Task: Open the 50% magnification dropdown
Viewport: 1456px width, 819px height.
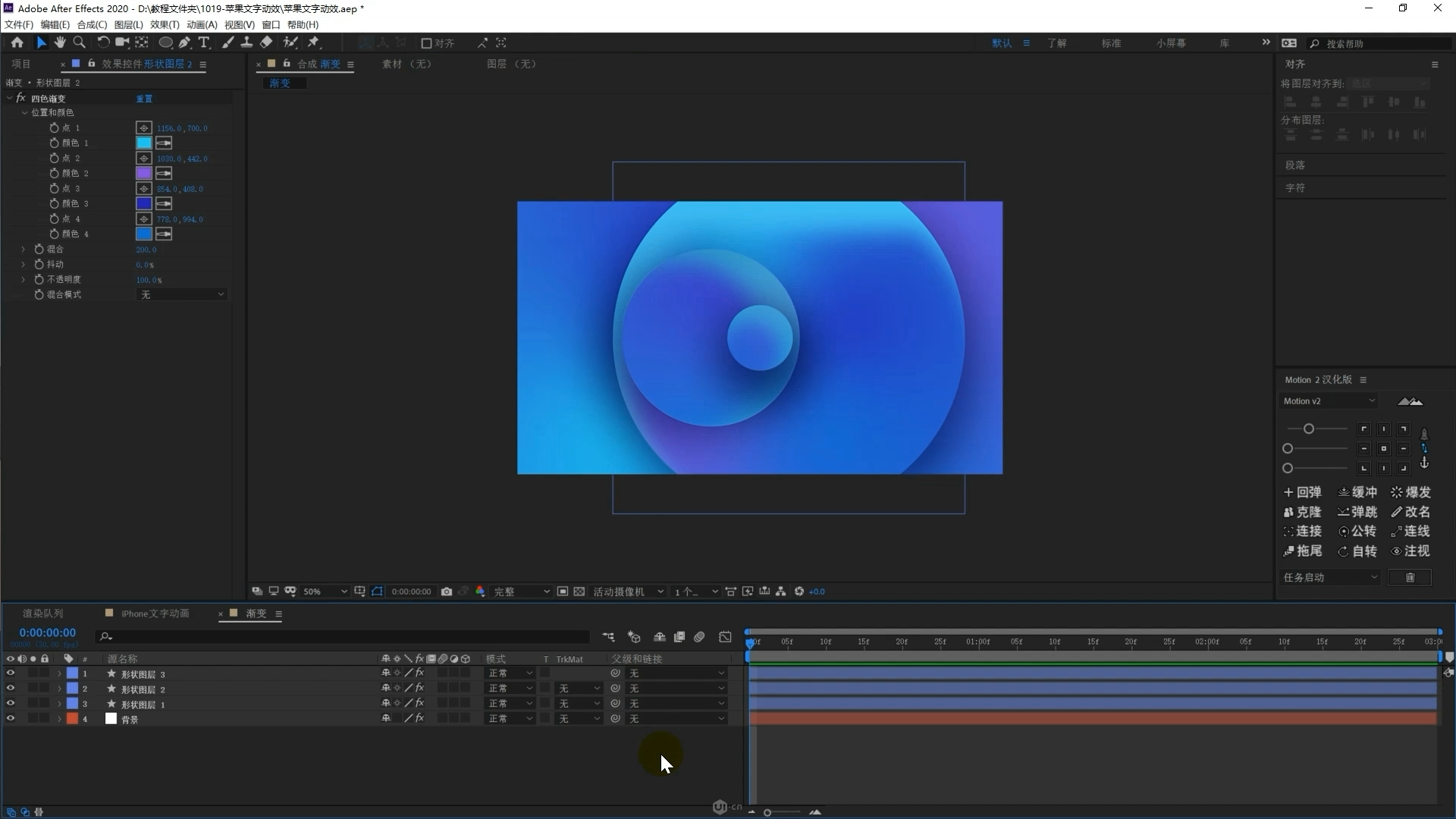Action: tap(325, 591)
